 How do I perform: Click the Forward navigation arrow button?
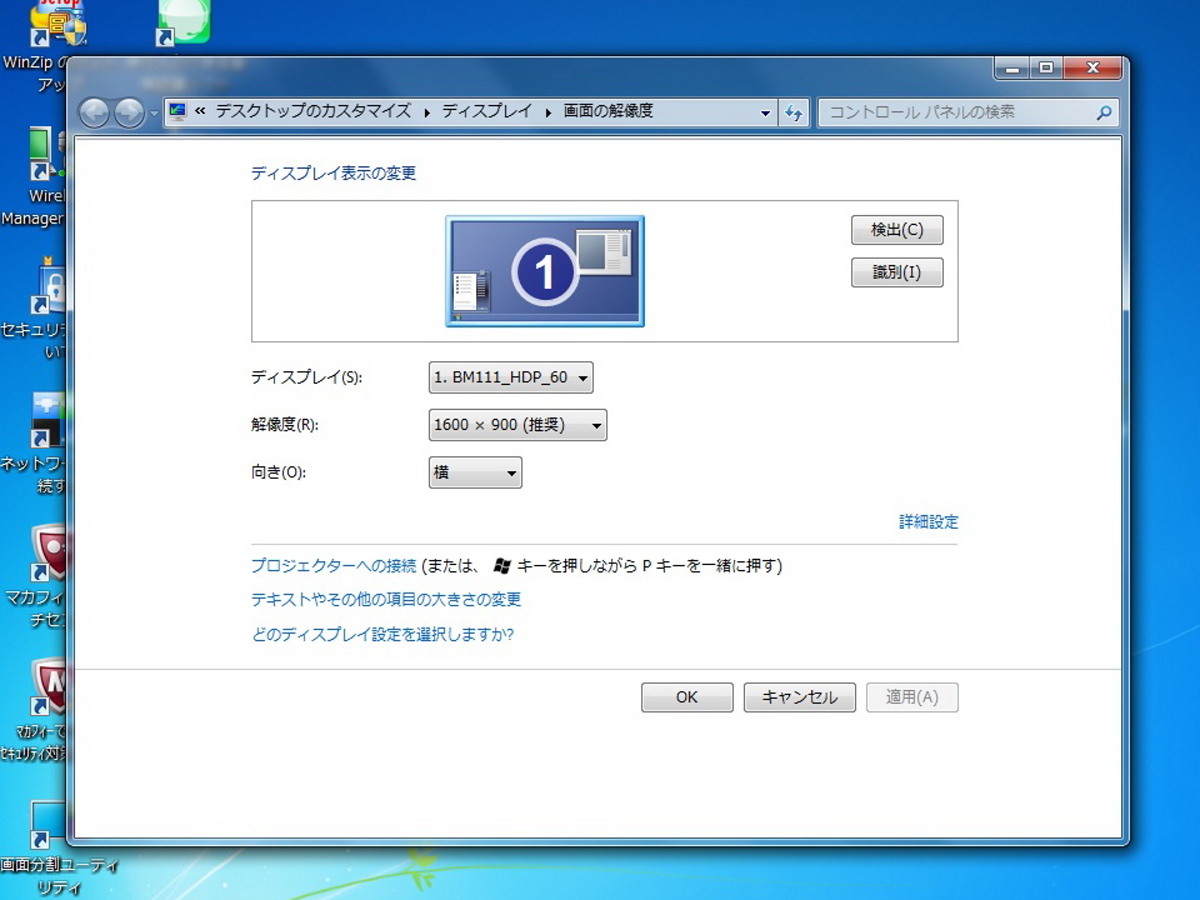point(129,113)
